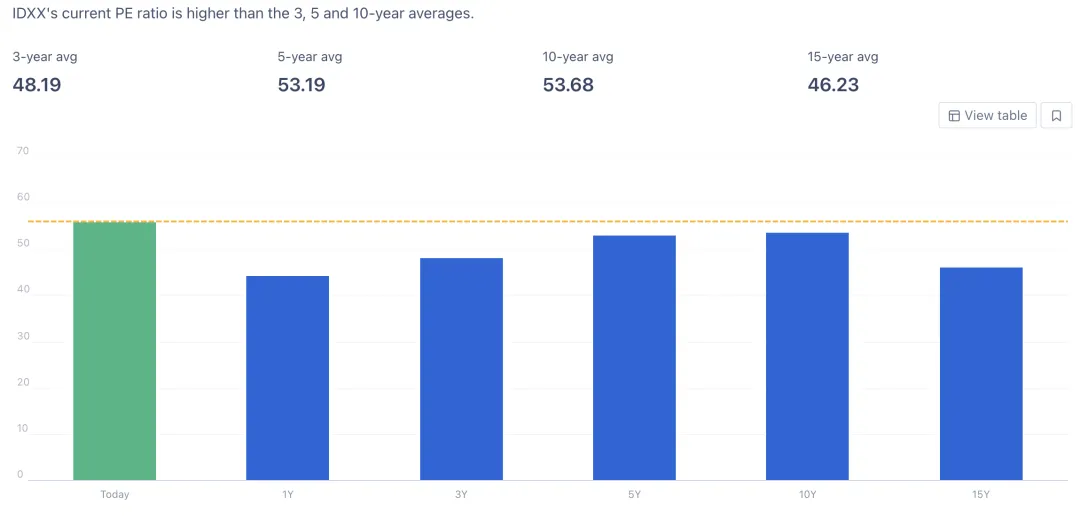Viewport: 1080px width, 520px height.
Task: Select the 15-year avg value 46.23
Action: 833,85
